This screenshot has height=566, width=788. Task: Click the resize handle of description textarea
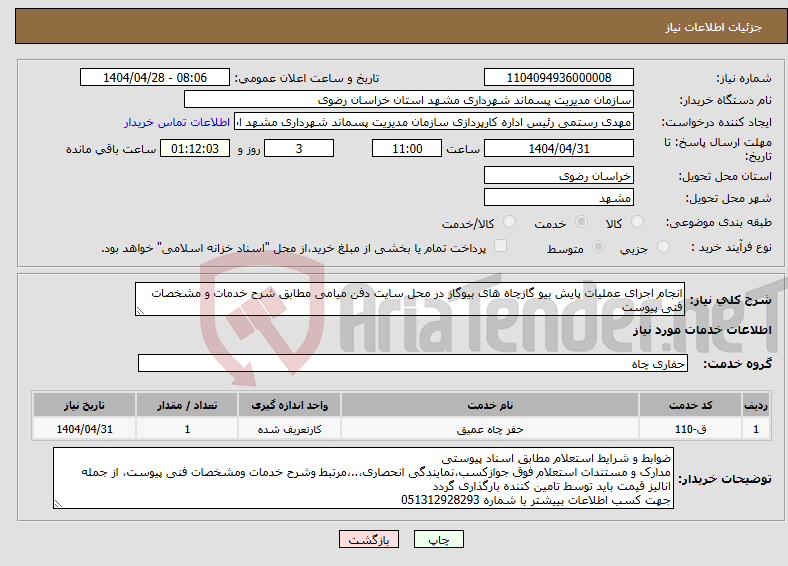[x=140, y=312]
